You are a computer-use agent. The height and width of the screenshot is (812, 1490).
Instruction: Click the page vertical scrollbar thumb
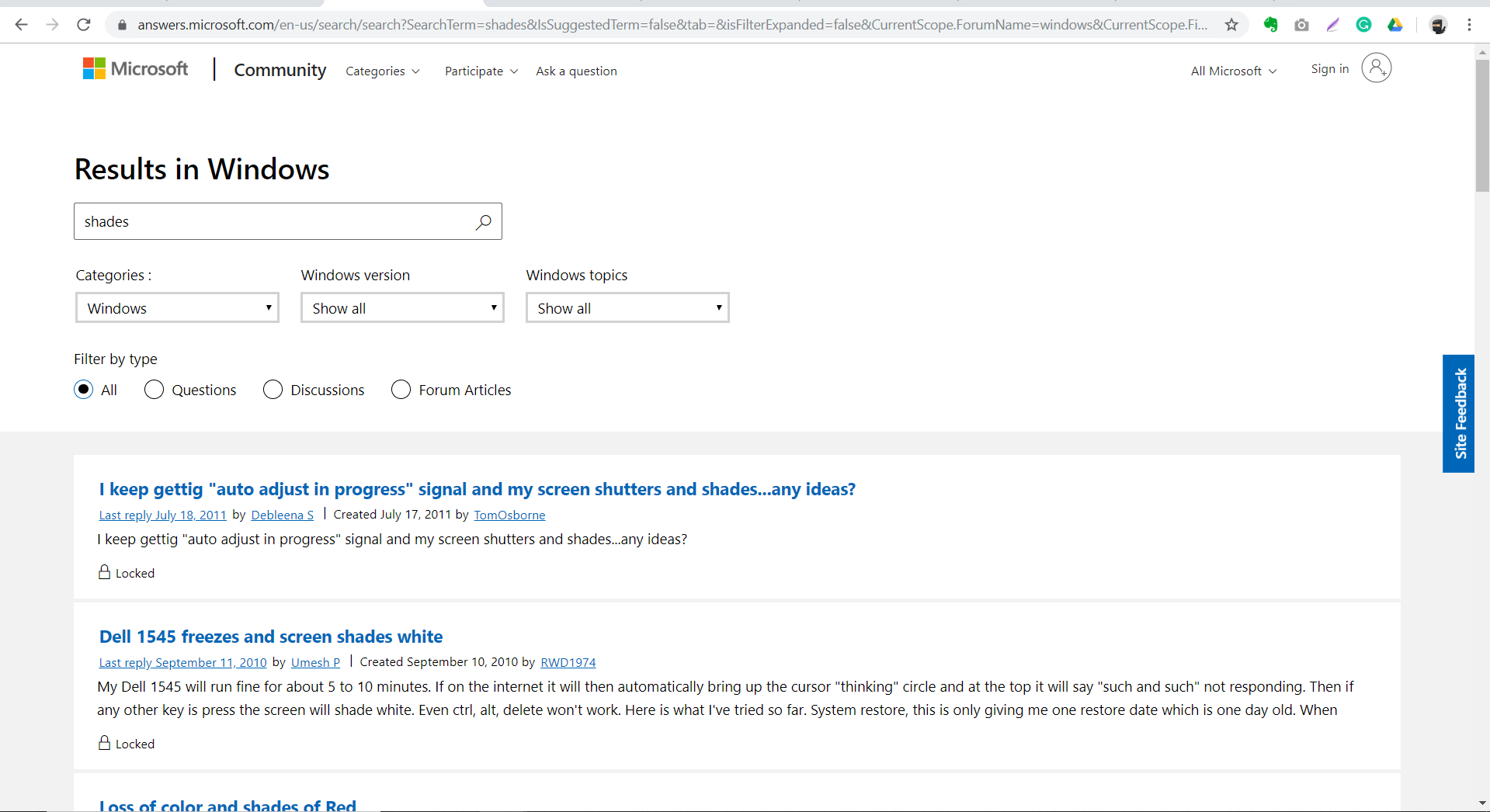tap(1482, 124)
